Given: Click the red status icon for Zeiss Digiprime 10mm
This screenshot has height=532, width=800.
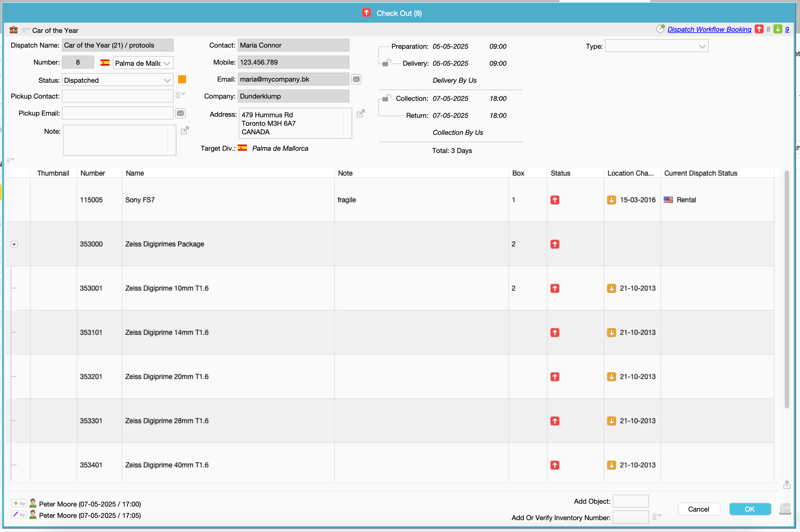Looking at the screenshot, I should pos(555,288).
